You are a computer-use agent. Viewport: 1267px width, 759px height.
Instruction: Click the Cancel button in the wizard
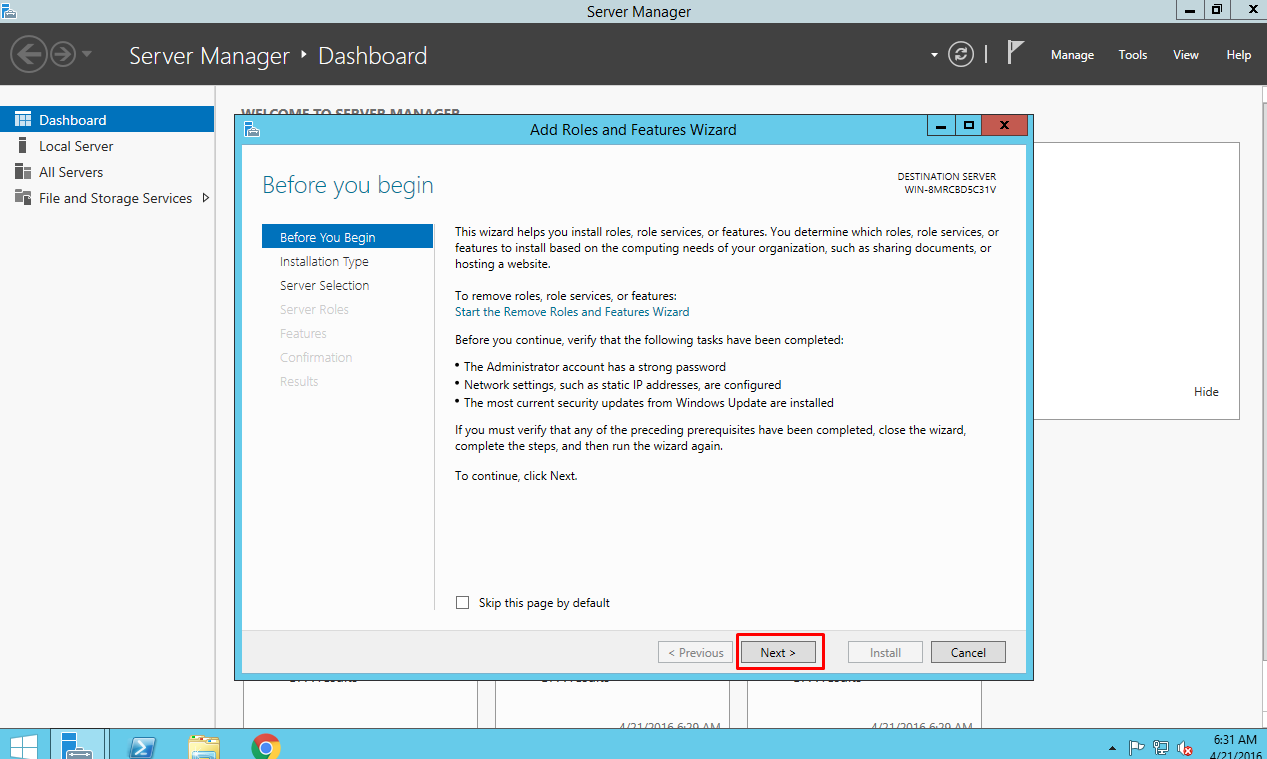click(x=968, y=652)
